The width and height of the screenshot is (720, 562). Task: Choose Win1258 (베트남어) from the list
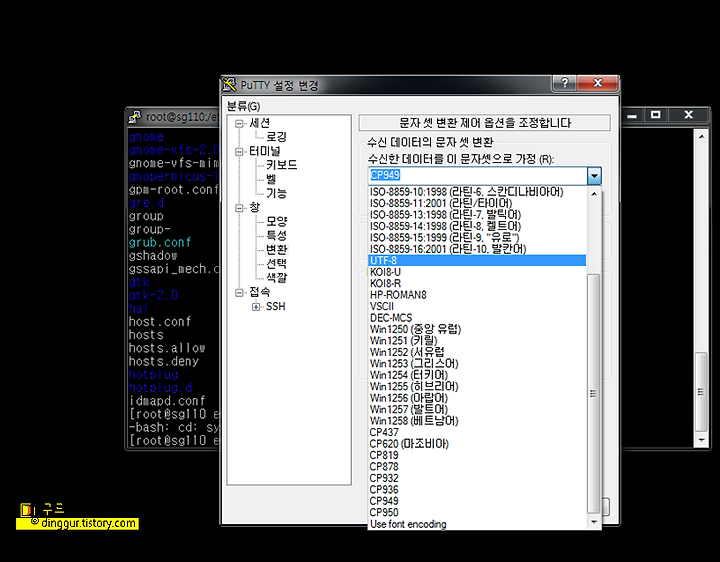[x=477, y=421]
